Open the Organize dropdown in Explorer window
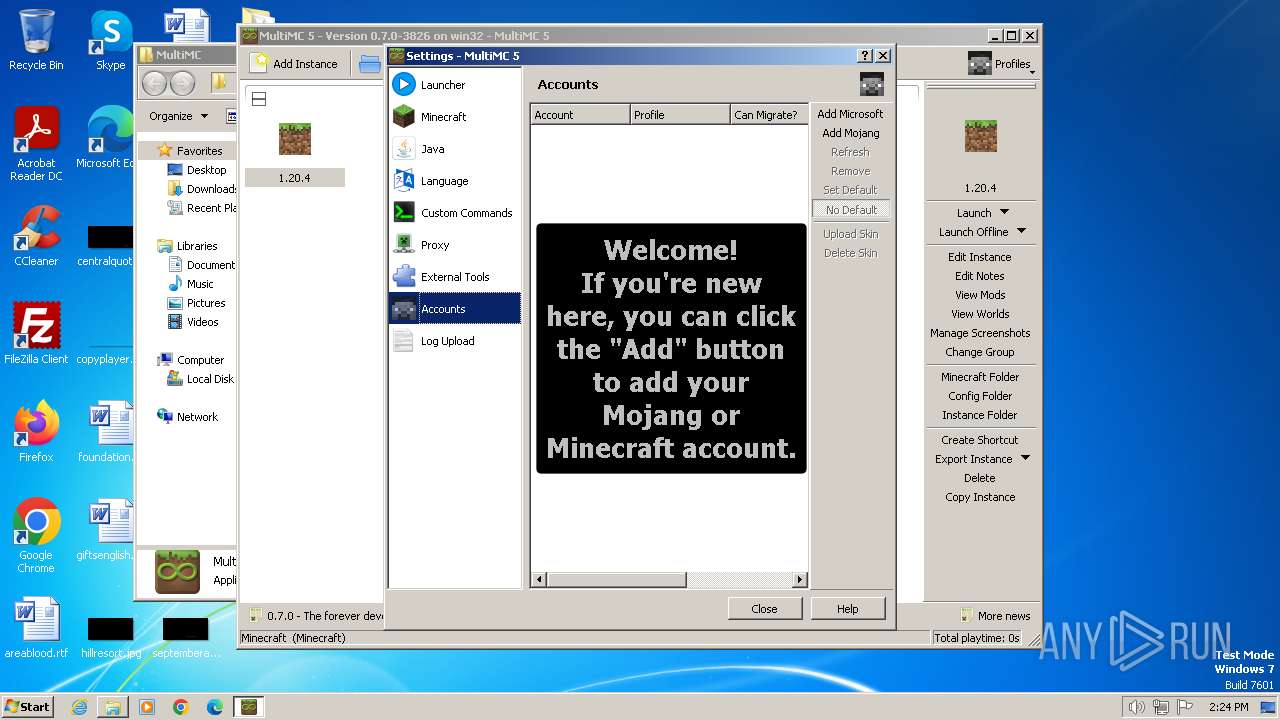The image size is (1280, 720). tap(178, 116)
